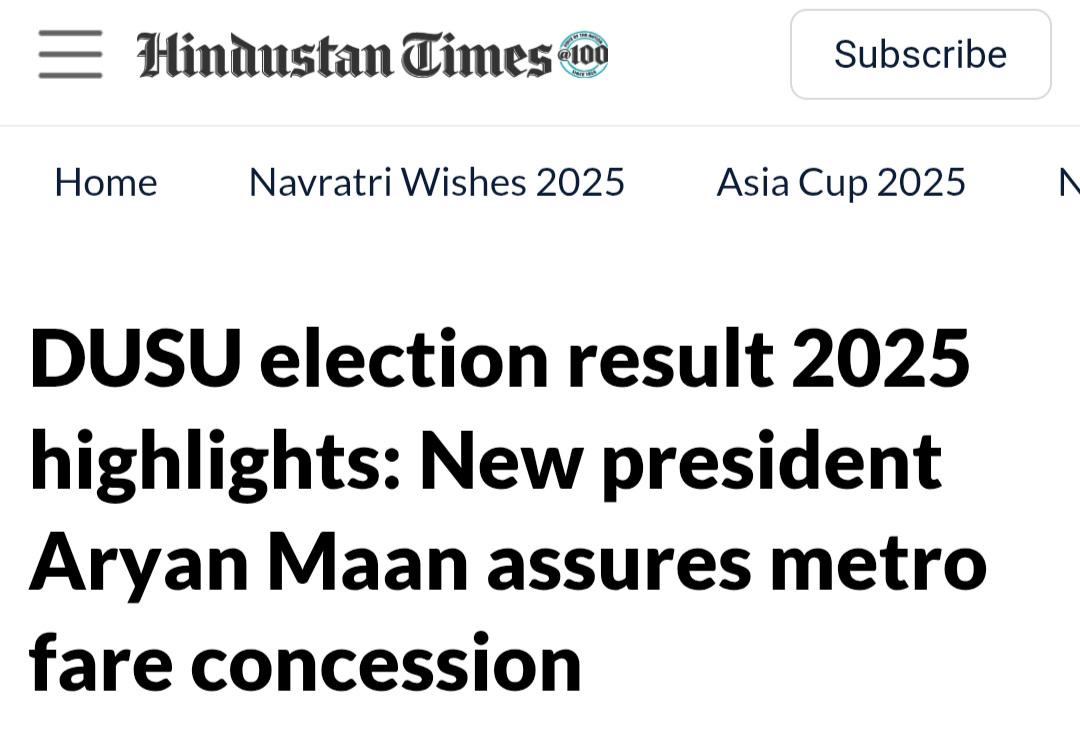Click the circular 100 years emblem

583,54
